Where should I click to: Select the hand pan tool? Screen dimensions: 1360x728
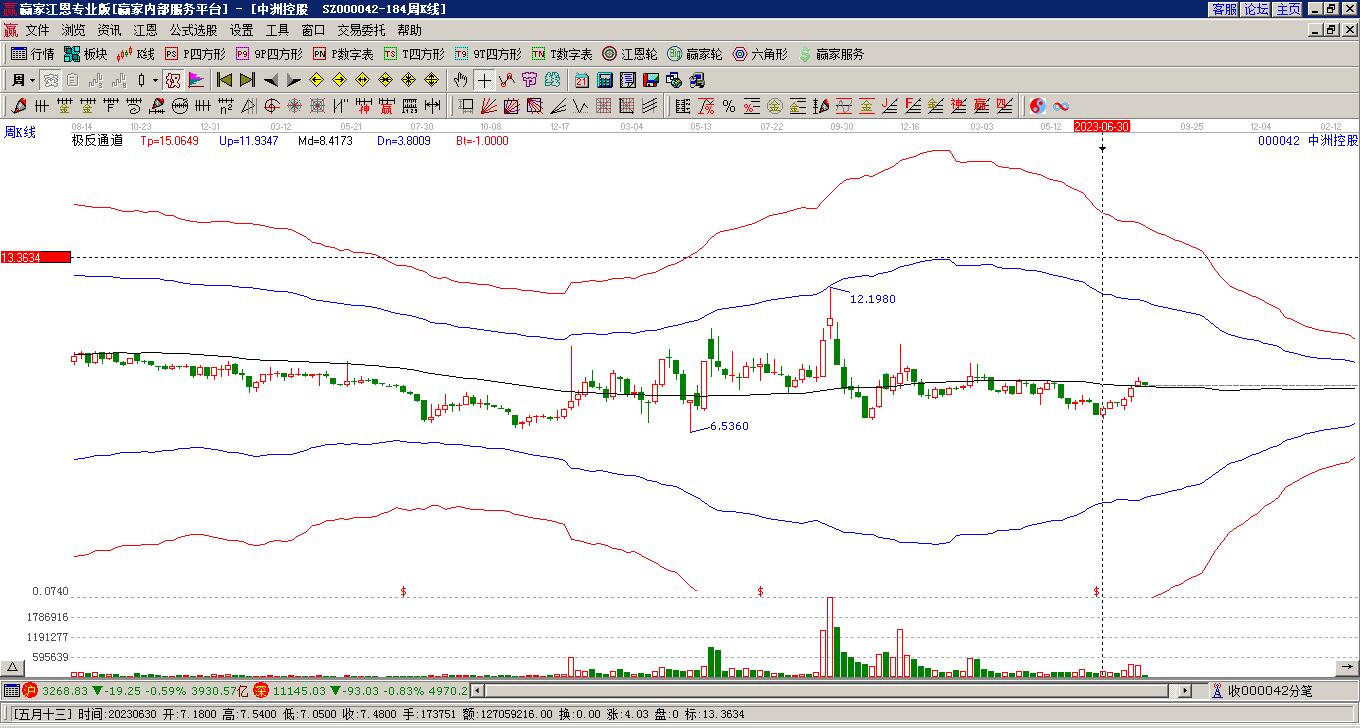click(x=460, y=80)
